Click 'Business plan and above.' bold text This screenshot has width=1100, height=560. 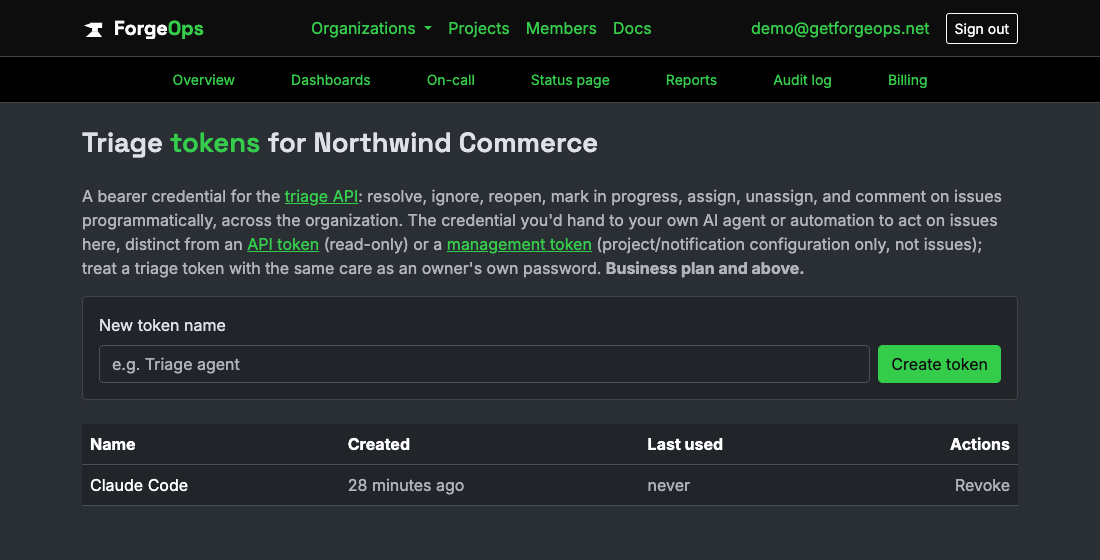click(x=704, y=269)
